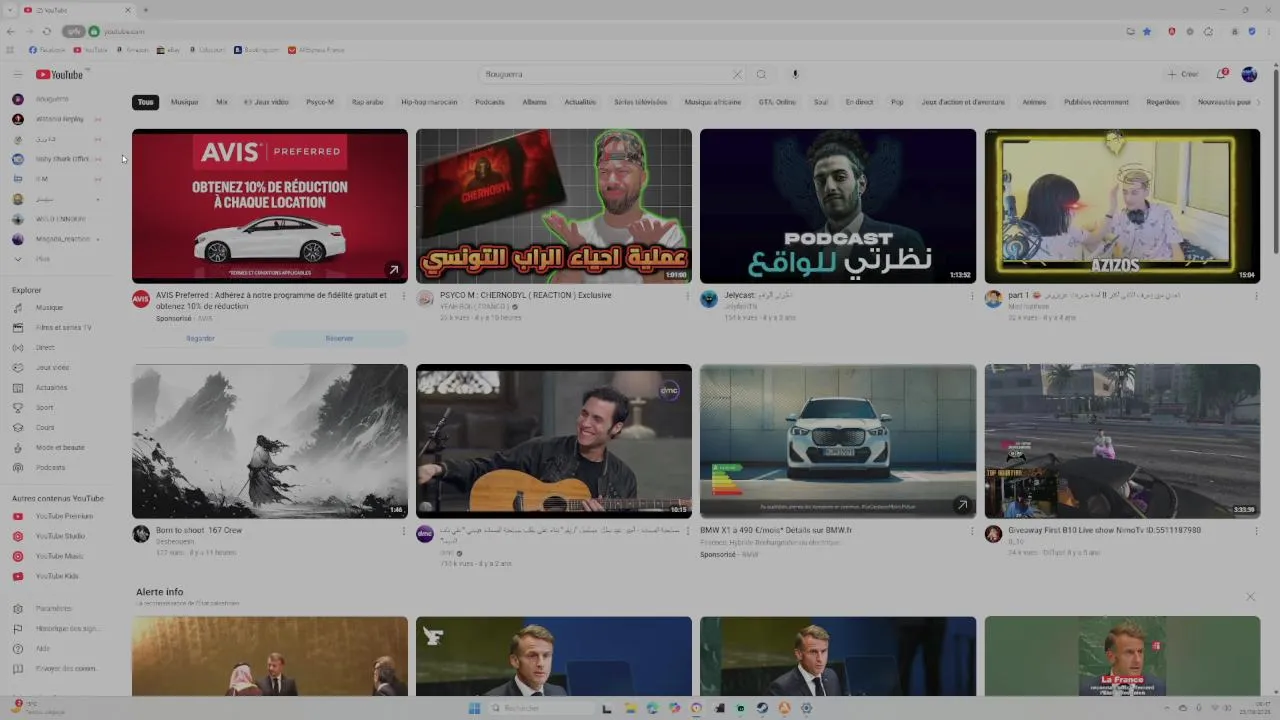The image size is (1280, 720).
Task: Click the taskbar Rechercher search box
Action: point(540,708)
